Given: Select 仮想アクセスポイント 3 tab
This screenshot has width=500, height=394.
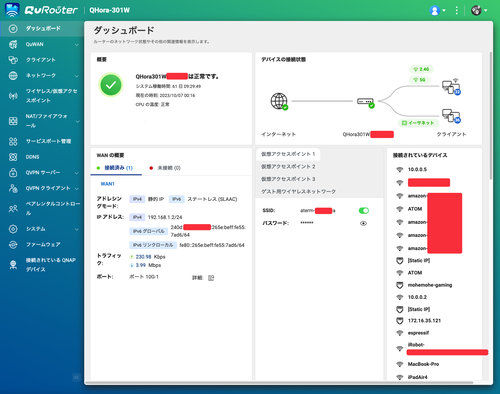Looking at the screenshot, I should pos(288,179).
